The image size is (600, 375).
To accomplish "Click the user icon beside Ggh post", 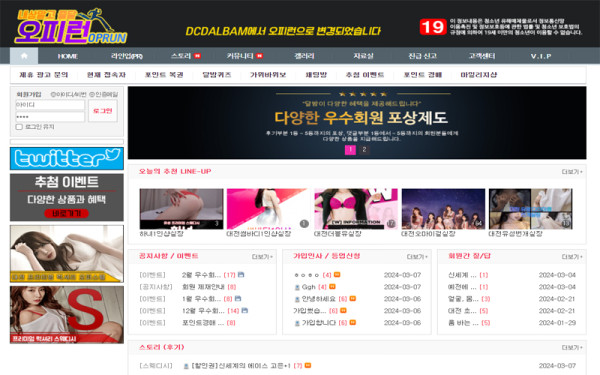I will tap(297, 287).
